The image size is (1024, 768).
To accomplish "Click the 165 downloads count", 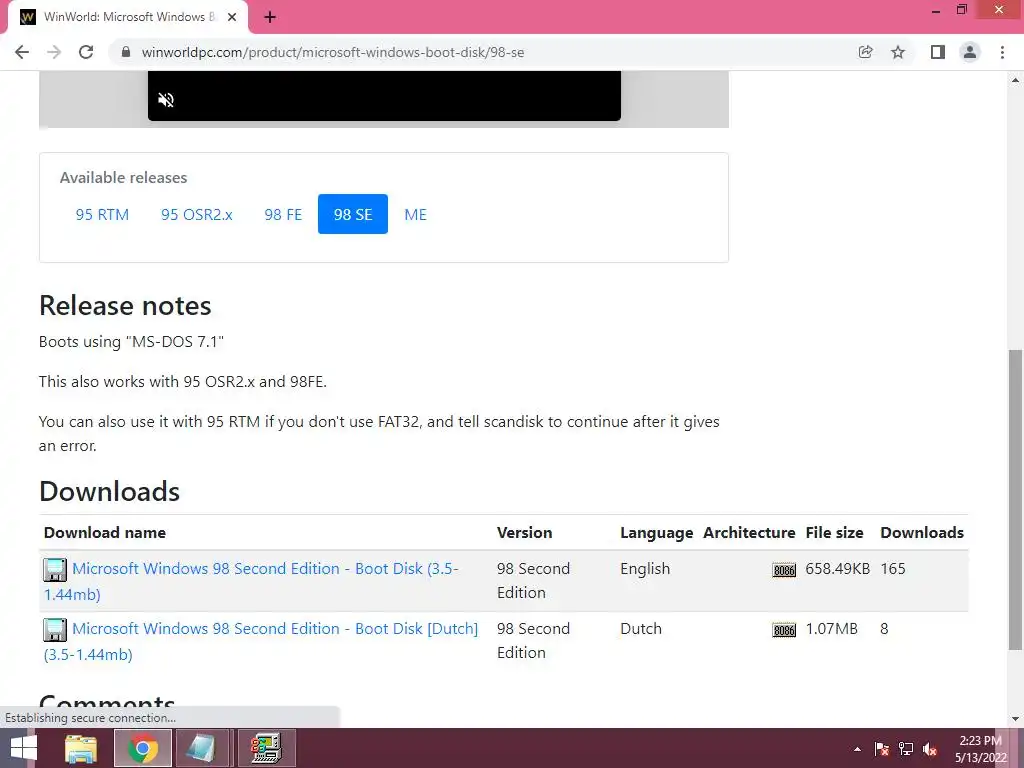I will [x=893, y=569].
